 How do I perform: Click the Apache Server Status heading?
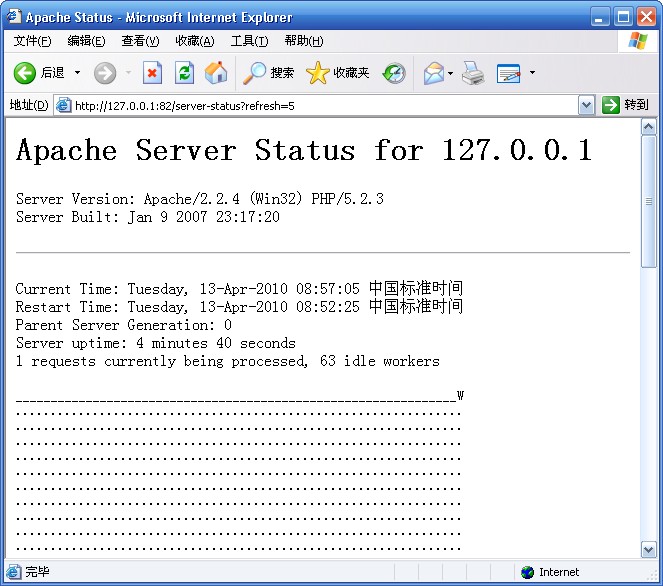[304, 151]
